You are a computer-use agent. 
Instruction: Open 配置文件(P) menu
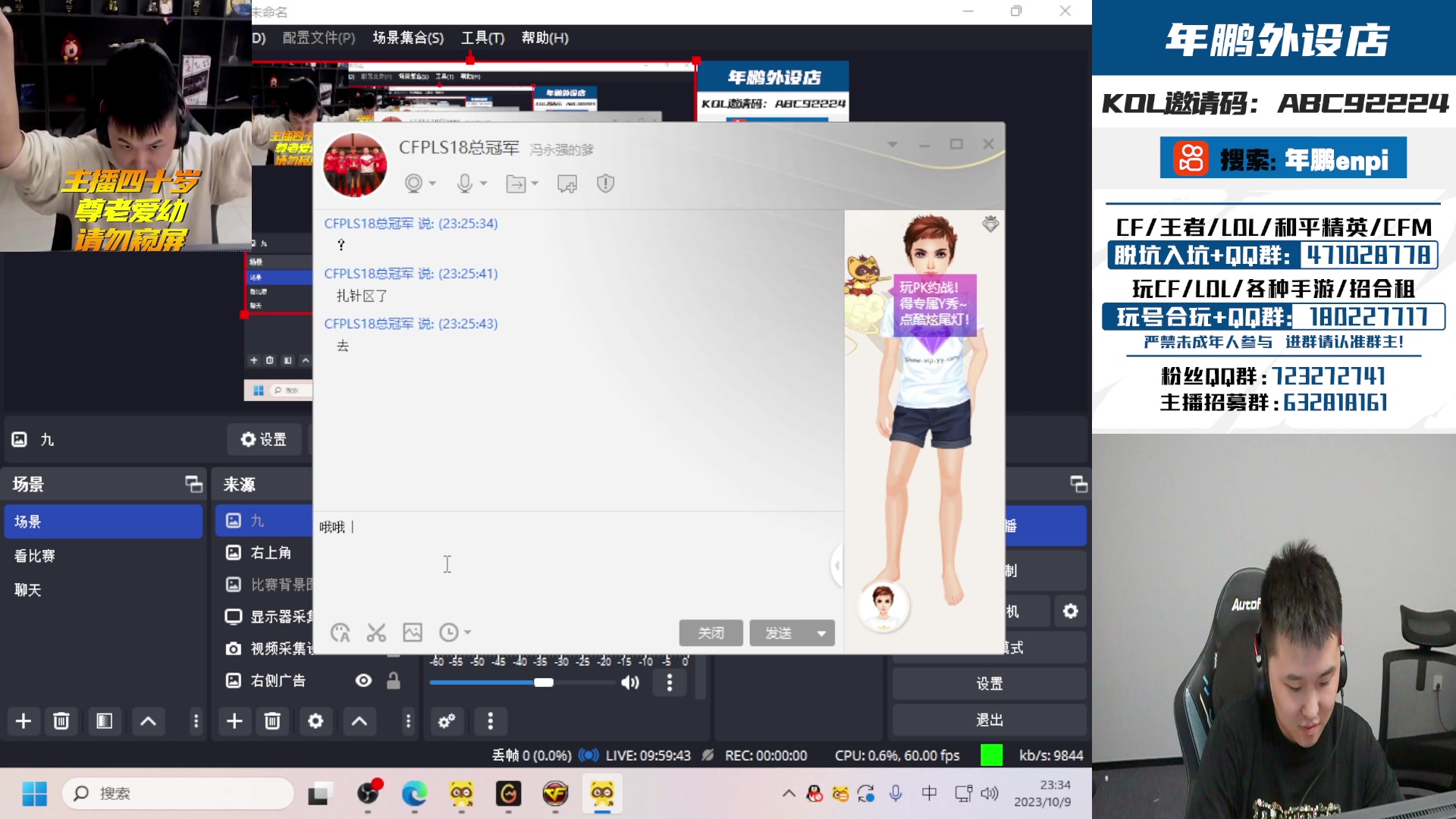click(318, 38)
